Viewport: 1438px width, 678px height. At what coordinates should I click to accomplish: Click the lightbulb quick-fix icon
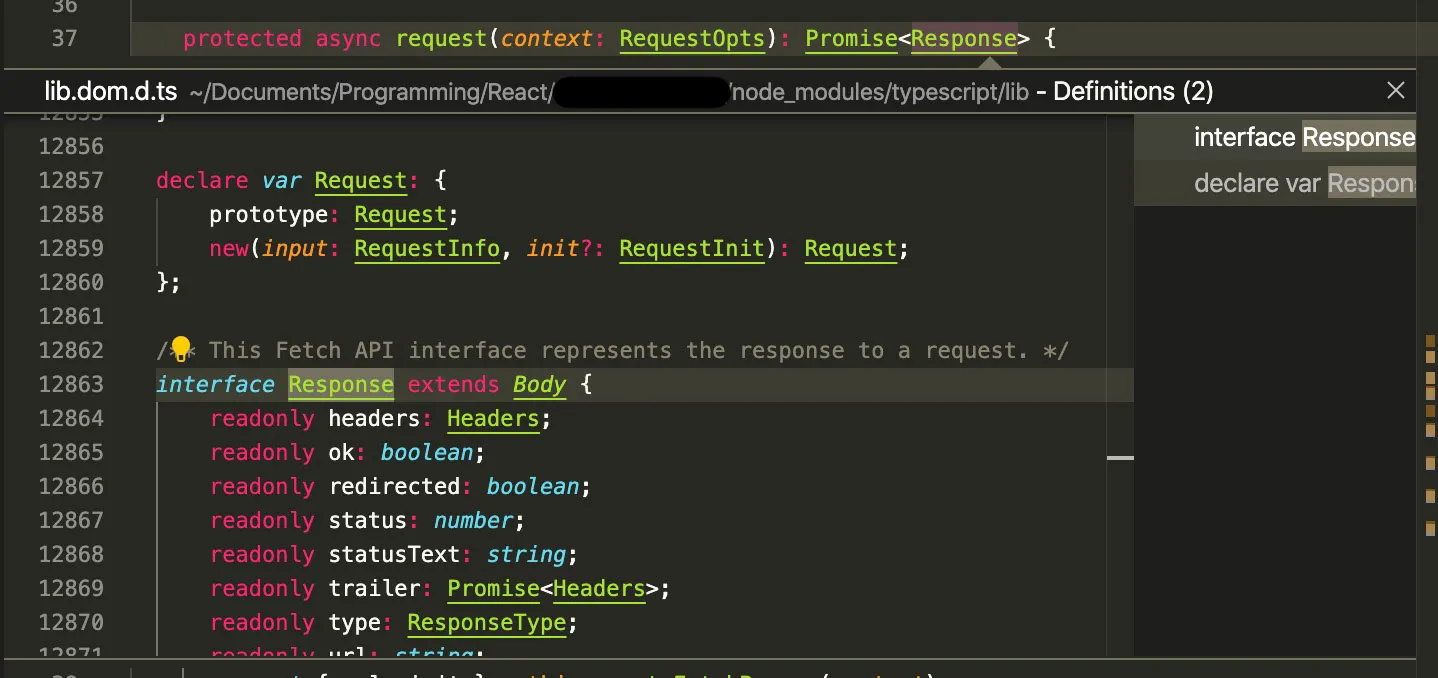[180, 348]
